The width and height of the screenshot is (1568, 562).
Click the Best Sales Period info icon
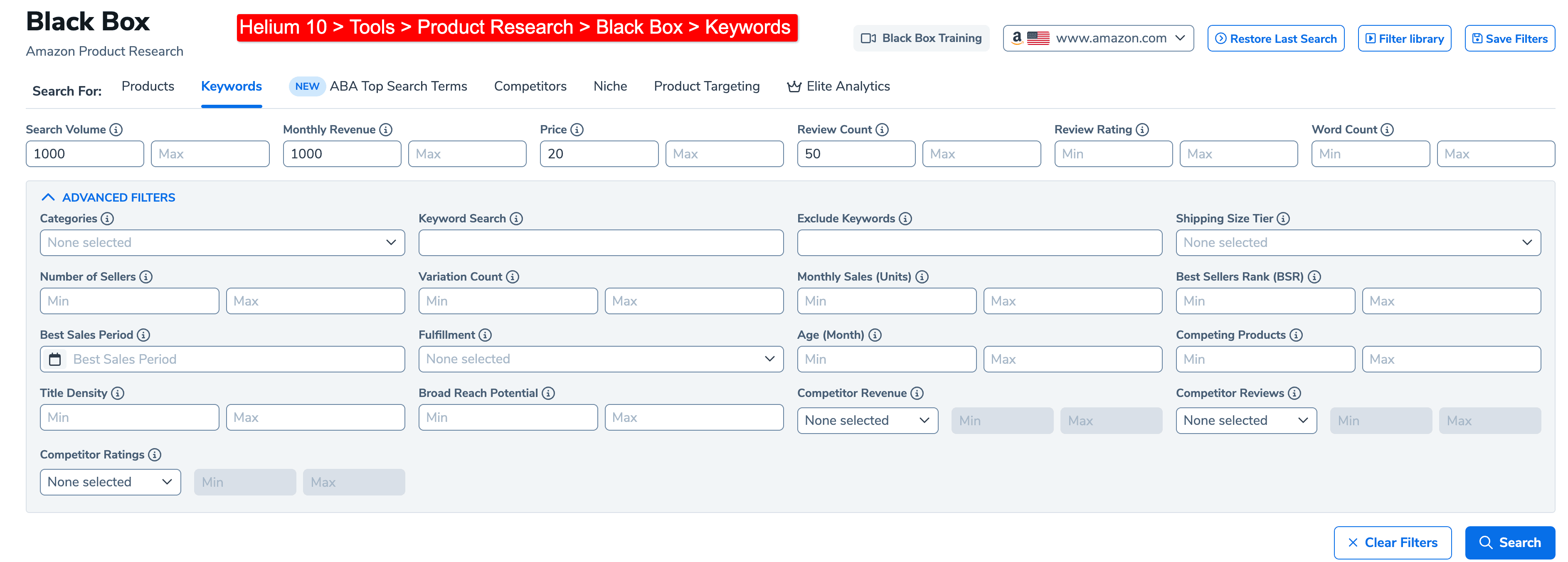[x=143, y=335]
